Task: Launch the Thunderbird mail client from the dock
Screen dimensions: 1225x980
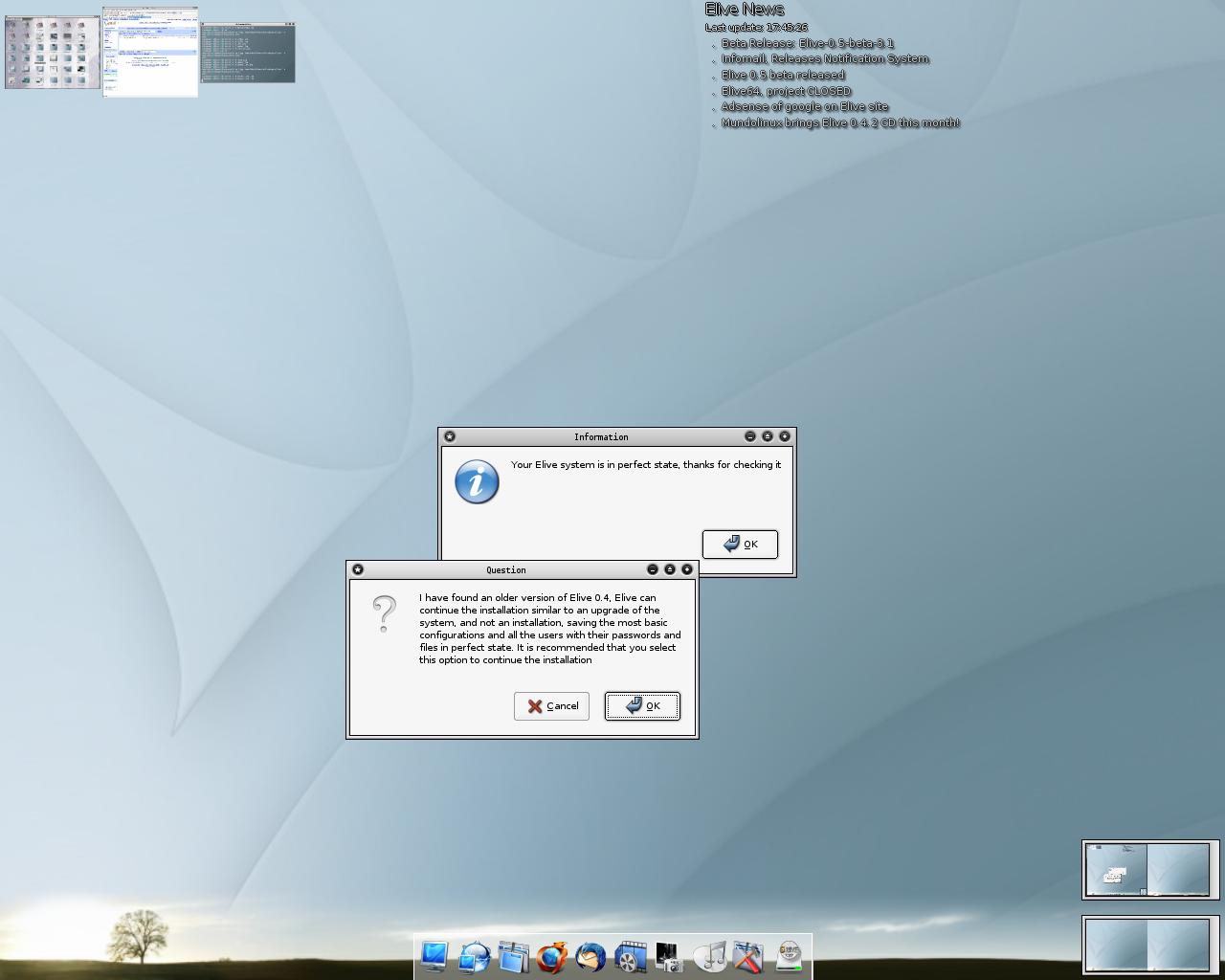Action: (x=590, y=956)
